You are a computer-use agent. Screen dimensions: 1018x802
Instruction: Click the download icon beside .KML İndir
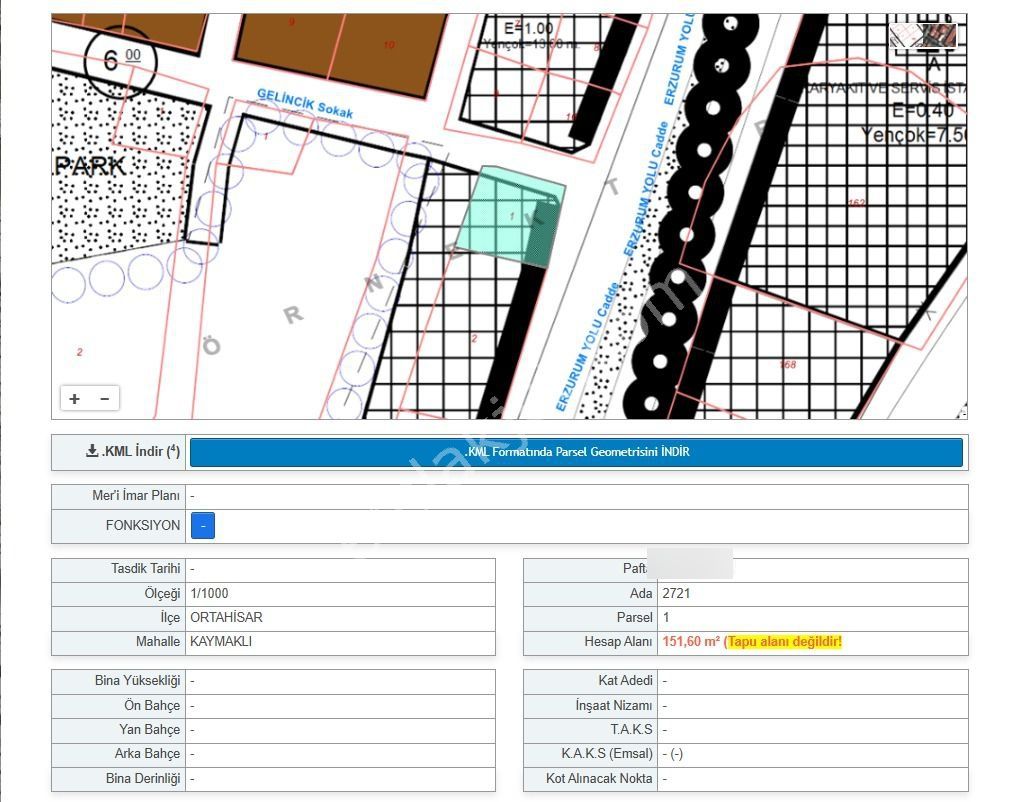click(92, 451)
